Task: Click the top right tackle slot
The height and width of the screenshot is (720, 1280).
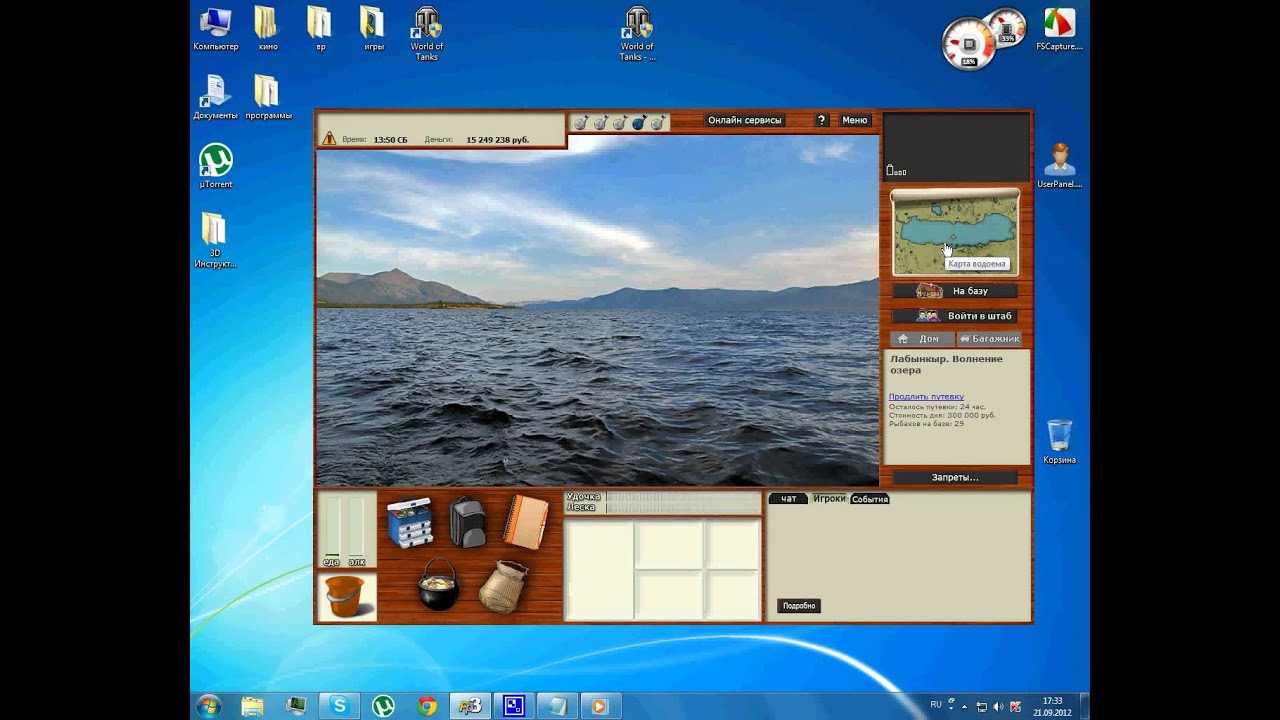Action: 733,545
